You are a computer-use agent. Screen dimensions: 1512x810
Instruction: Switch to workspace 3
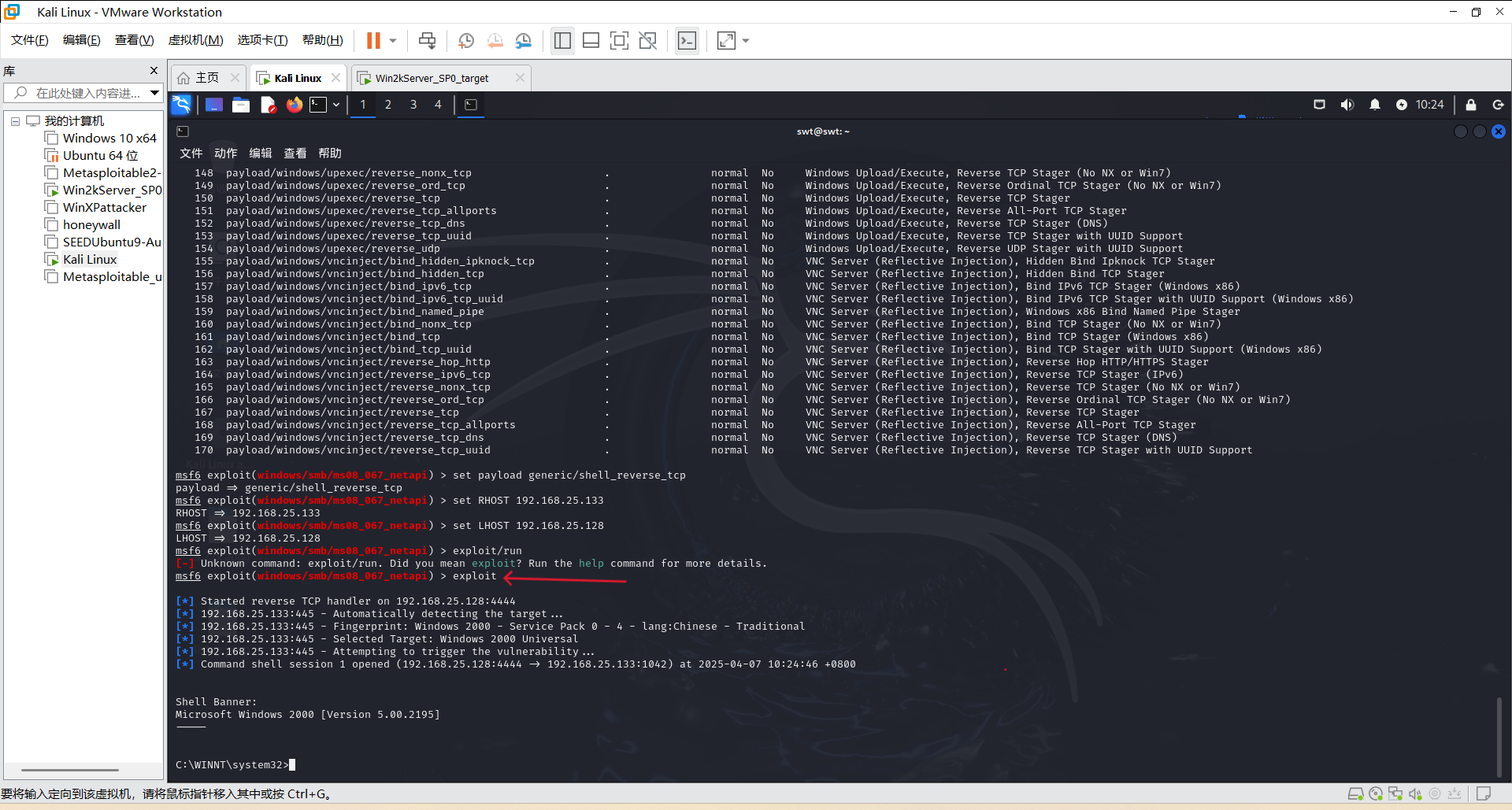click(x=413, y=105)
